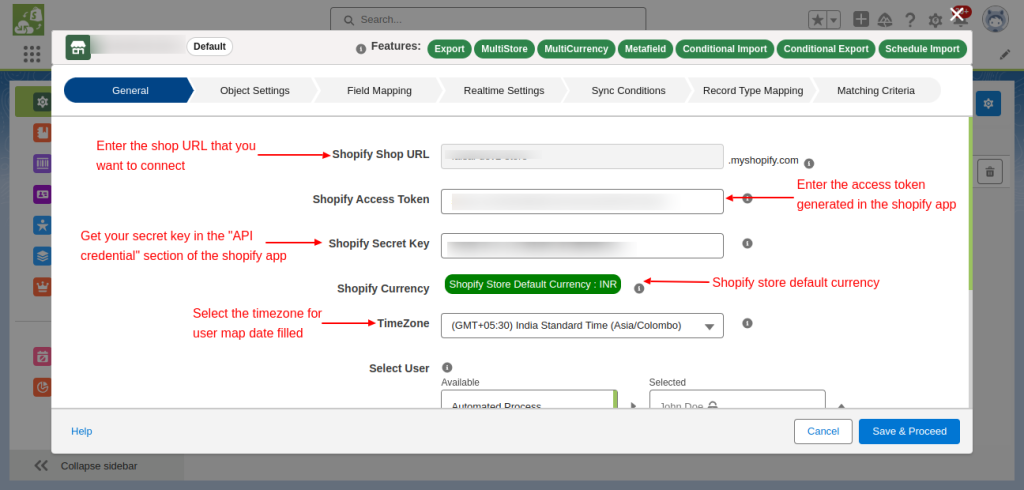This screenshot has width=1024, height=490.
Task: Click the info icon beside Shopify Currency badge
Action: [639, 288]
